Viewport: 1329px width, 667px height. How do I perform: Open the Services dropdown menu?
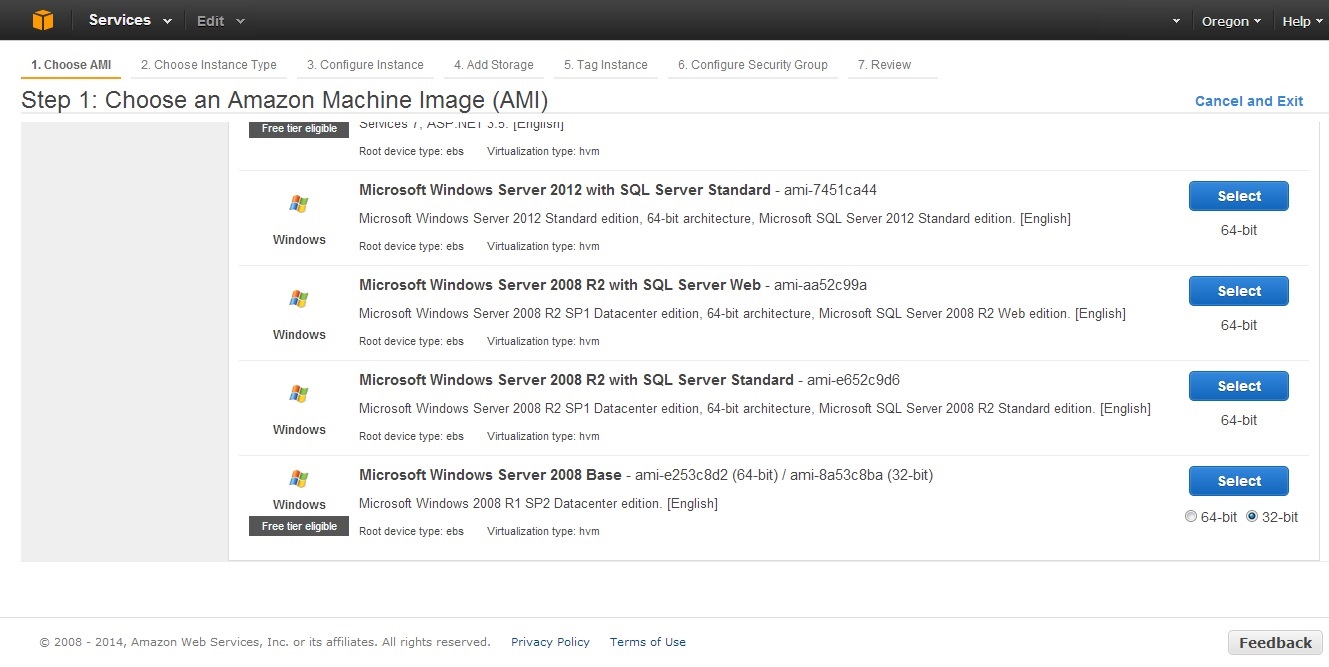(130, 20)
